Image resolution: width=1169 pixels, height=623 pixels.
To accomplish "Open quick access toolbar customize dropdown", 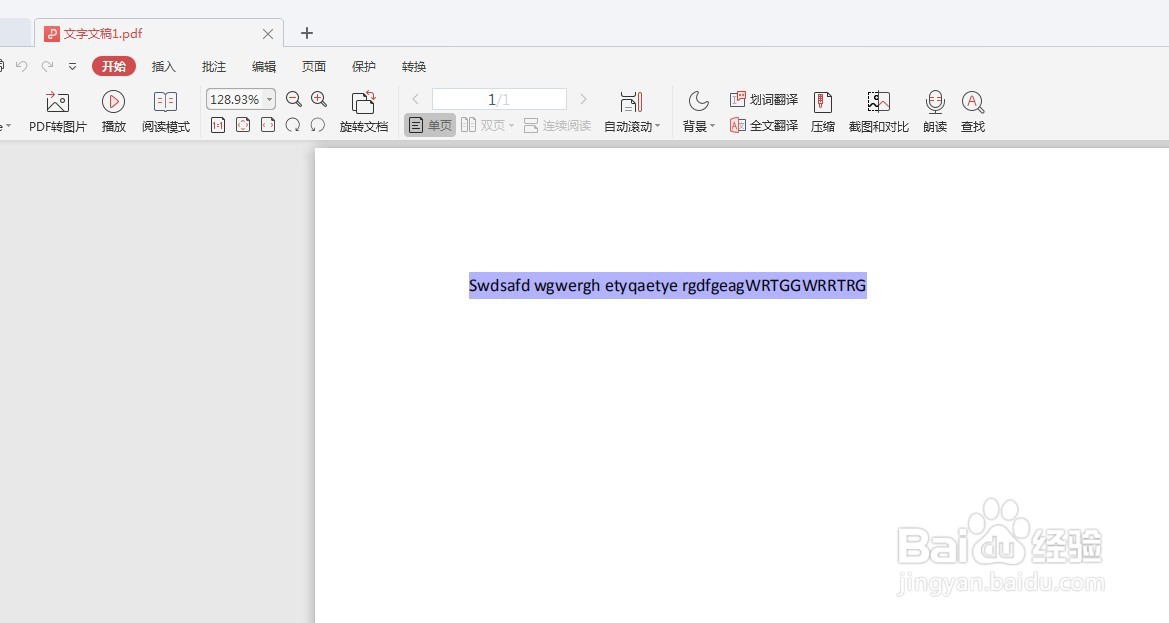I will click(x=72, y=66).
